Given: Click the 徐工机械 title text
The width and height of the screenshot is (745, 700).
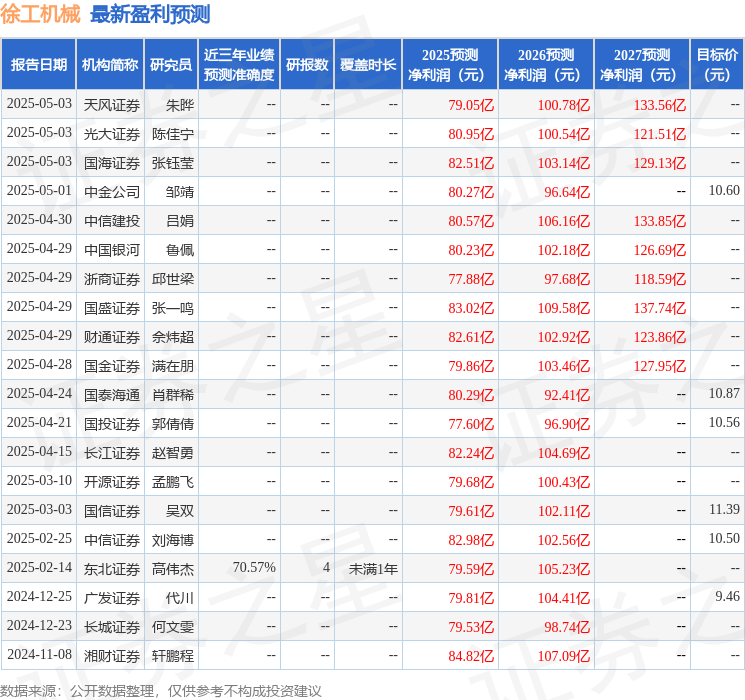Looking at the screenshot, I should point(40,14).
